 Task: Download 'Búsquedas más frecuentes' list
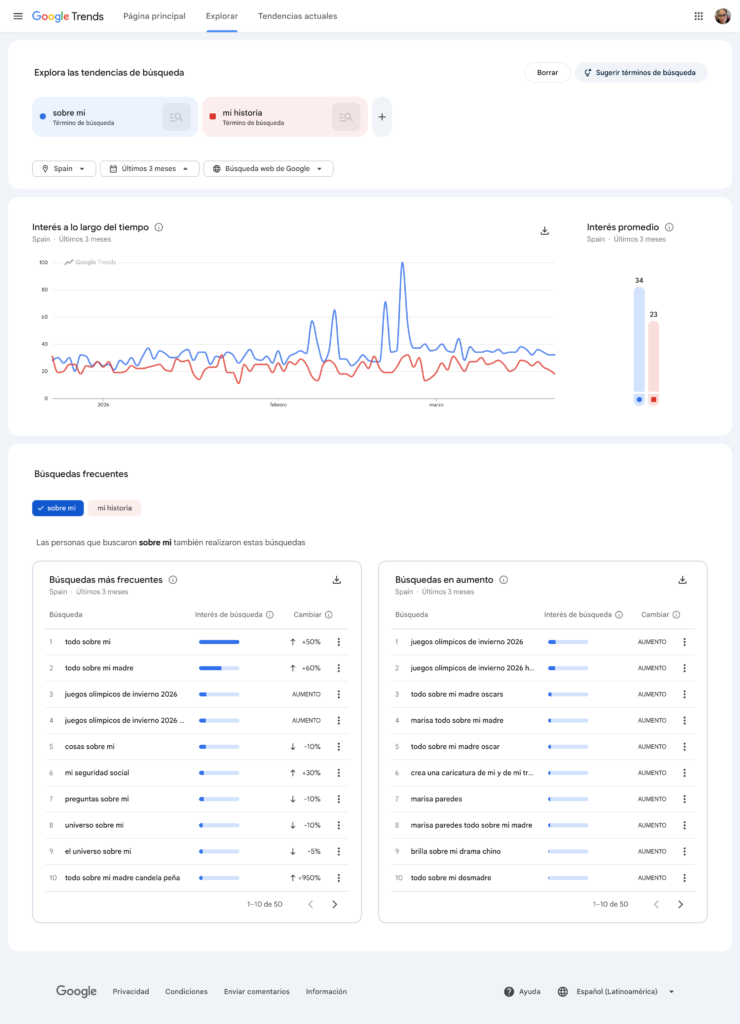(x=337, y=580)
